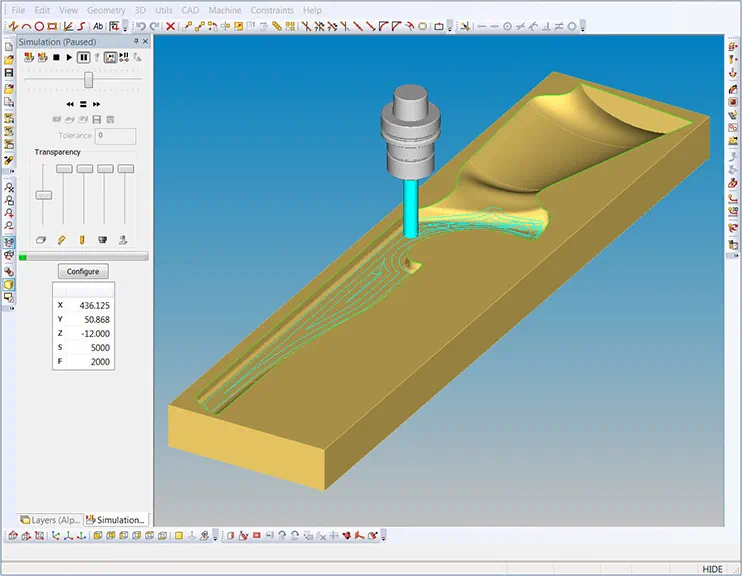Click the red X delete icon
The image size is (742, 576).
click(x=170, y=27)
